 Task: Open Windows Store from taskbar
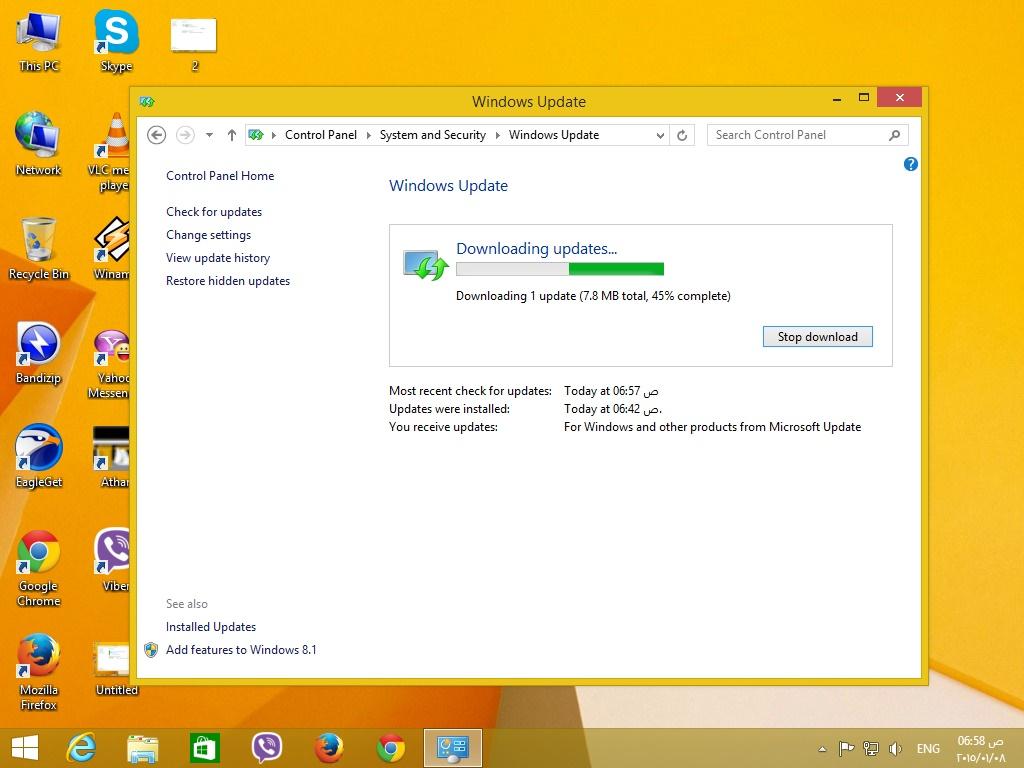[x=204, y=748]
